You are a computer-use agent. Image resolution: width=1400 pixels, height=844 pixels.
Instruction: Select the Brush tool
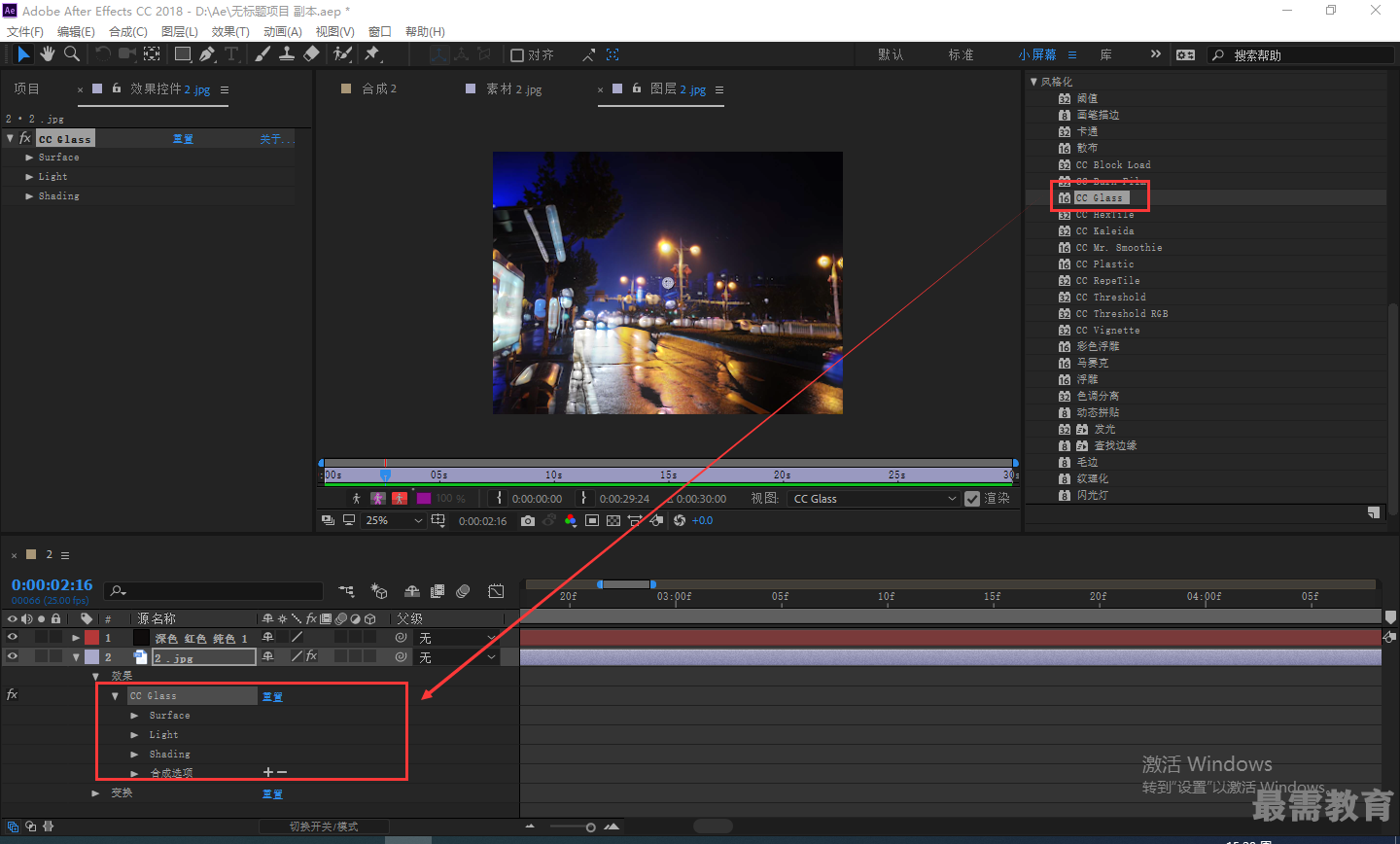coord(262,54)
